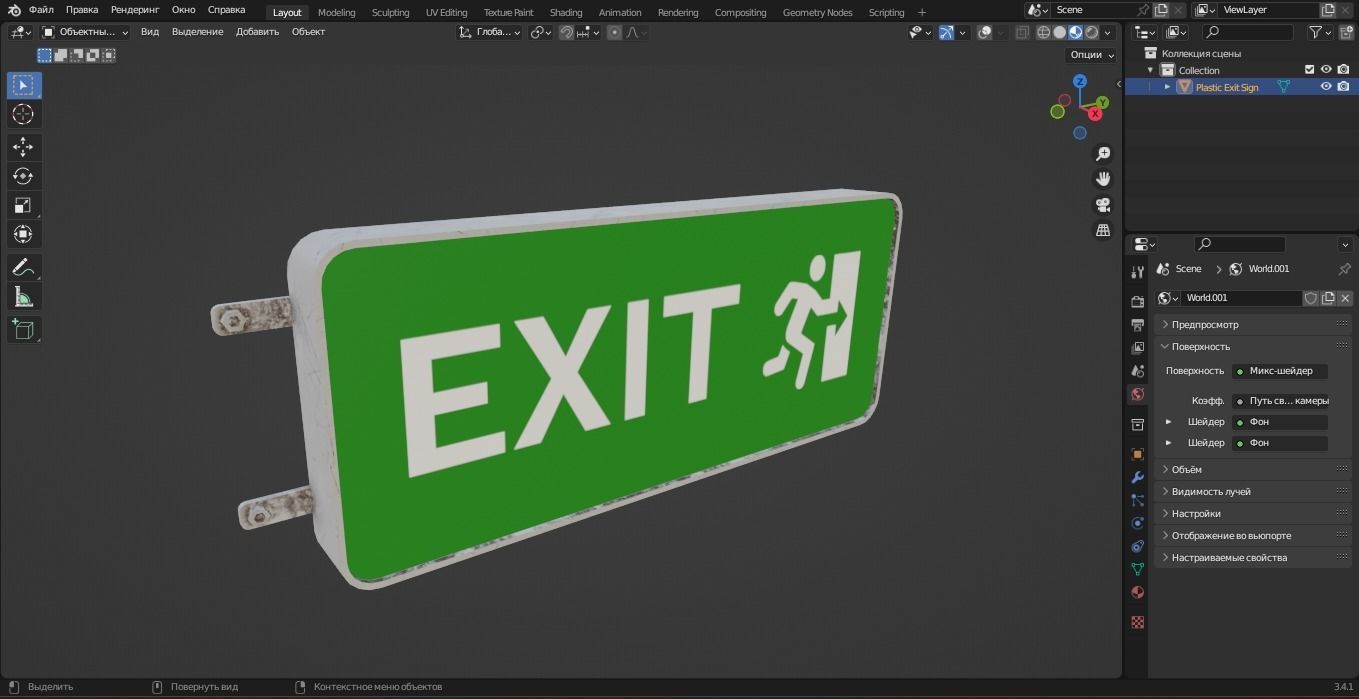Open the Файл menu
Image resolution: width=1359 pixels, height=699 pixels.
(x=41, y=10)
